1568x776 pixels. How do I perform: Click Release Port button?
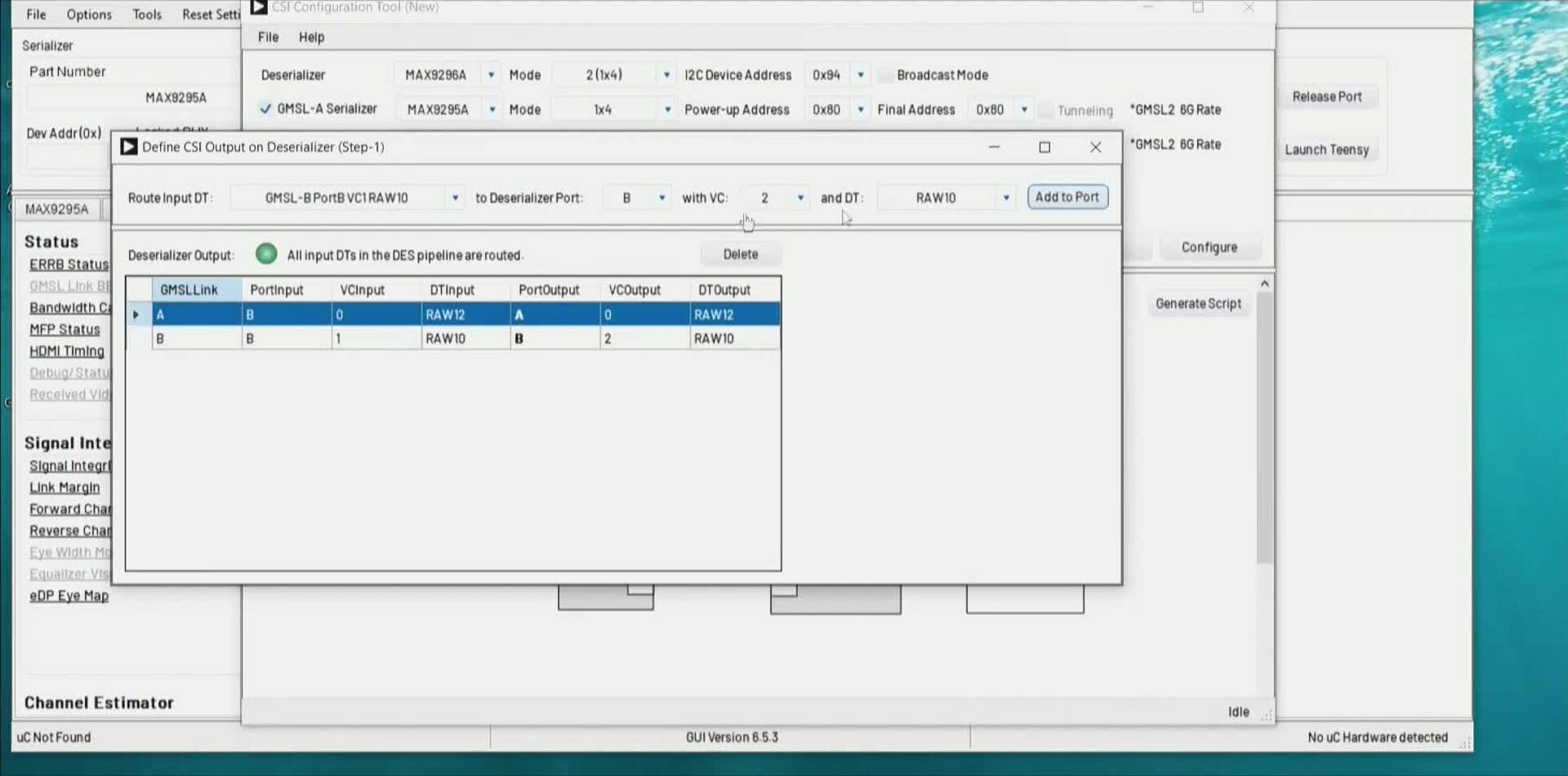pos(1326,96)
